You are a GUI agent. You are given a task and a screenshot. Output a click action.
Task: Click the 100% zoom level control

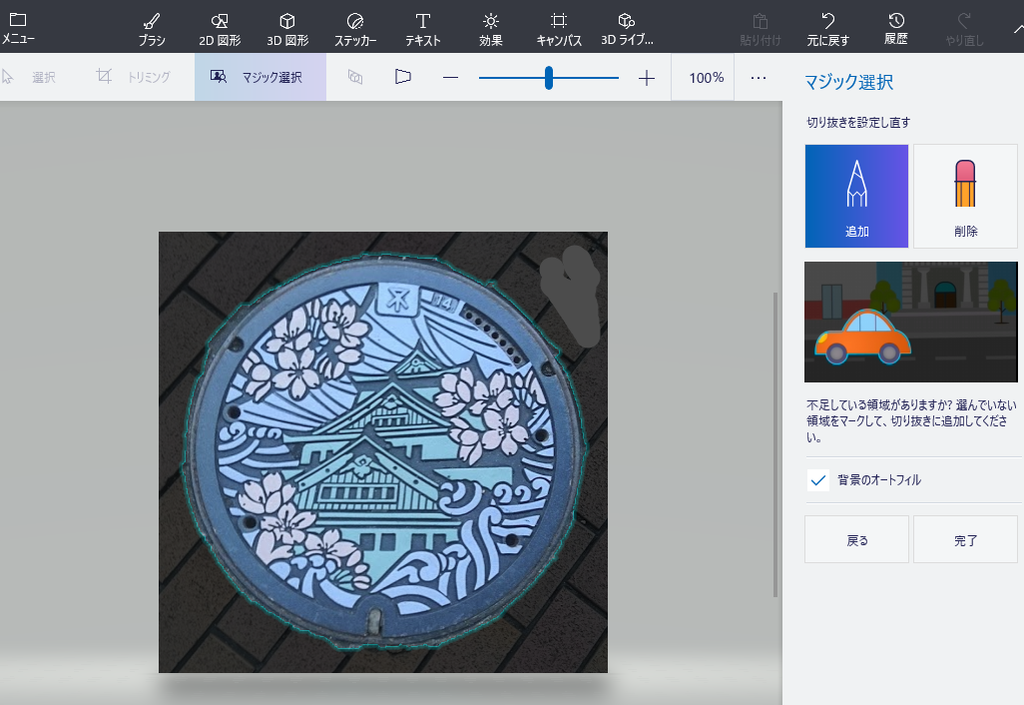(703, 76)
